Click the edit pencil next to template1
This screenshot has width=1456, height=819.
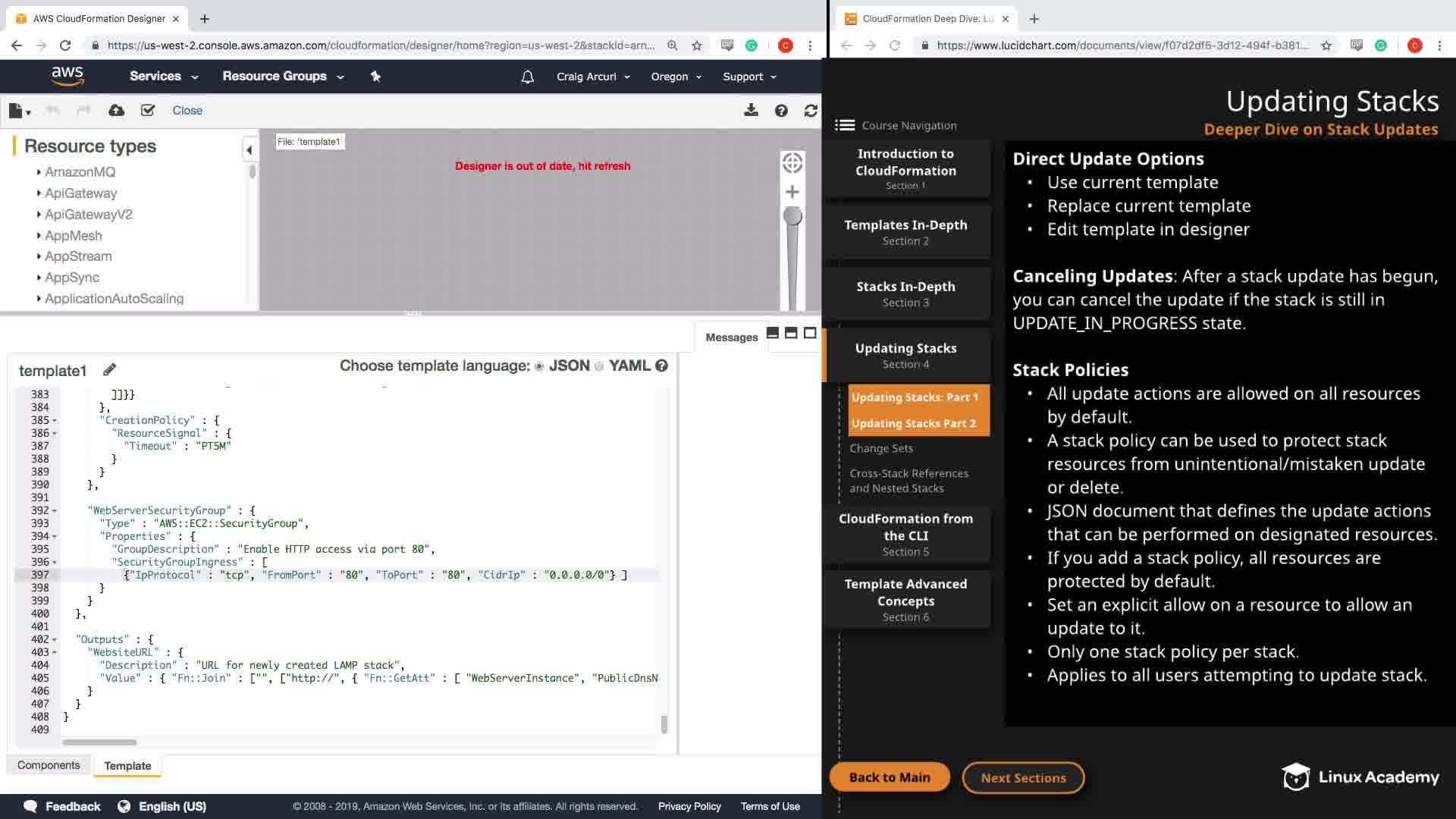110,369
